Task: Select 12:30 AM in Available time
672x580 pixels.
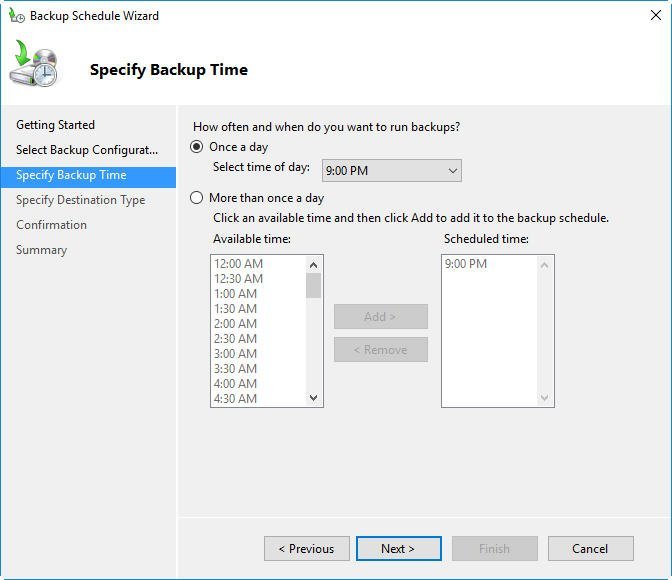Action: pyautogui.click(x=238, y=279)
